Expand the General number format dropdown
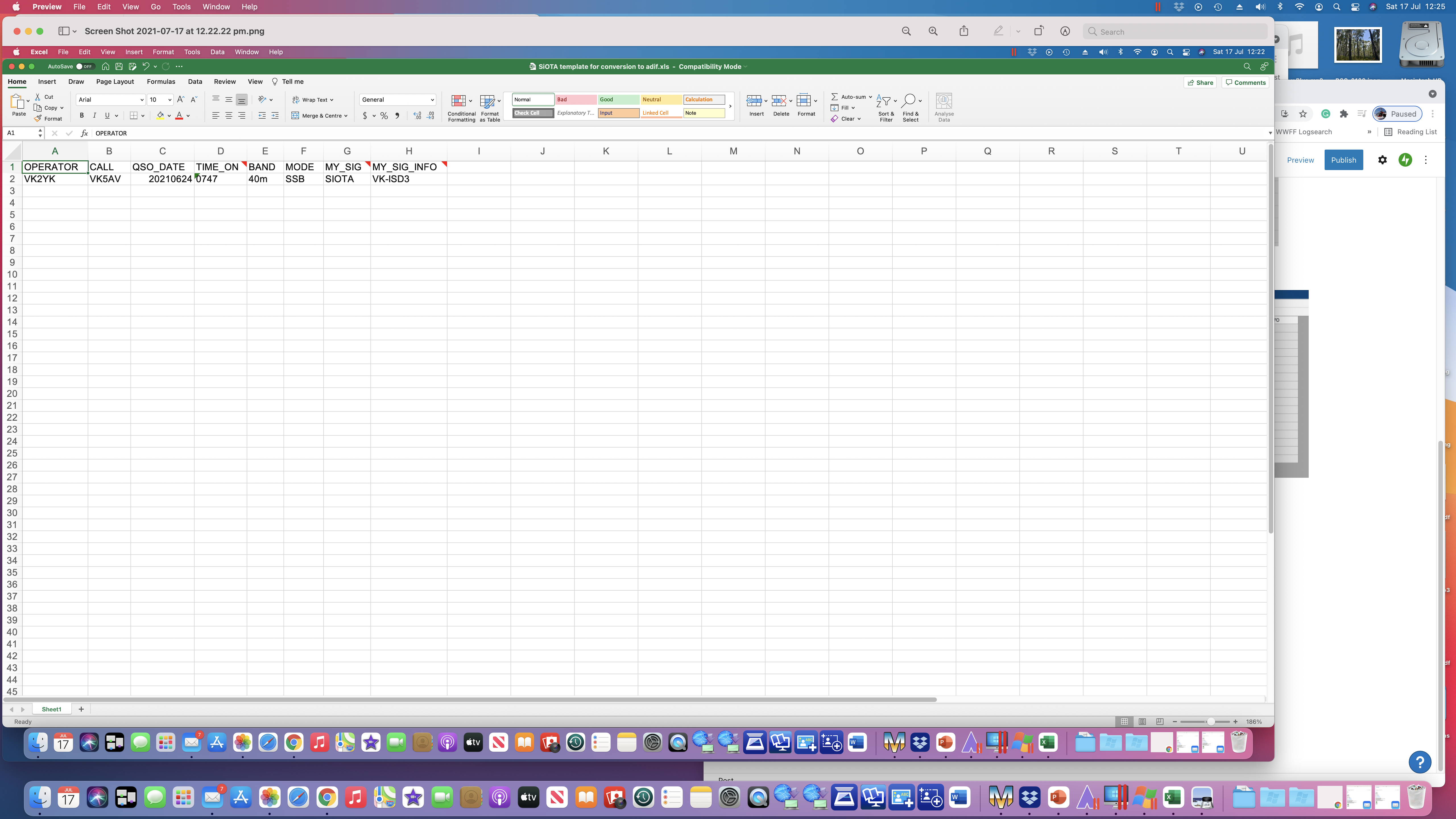1456x819 pixels. tap(432, 100)
